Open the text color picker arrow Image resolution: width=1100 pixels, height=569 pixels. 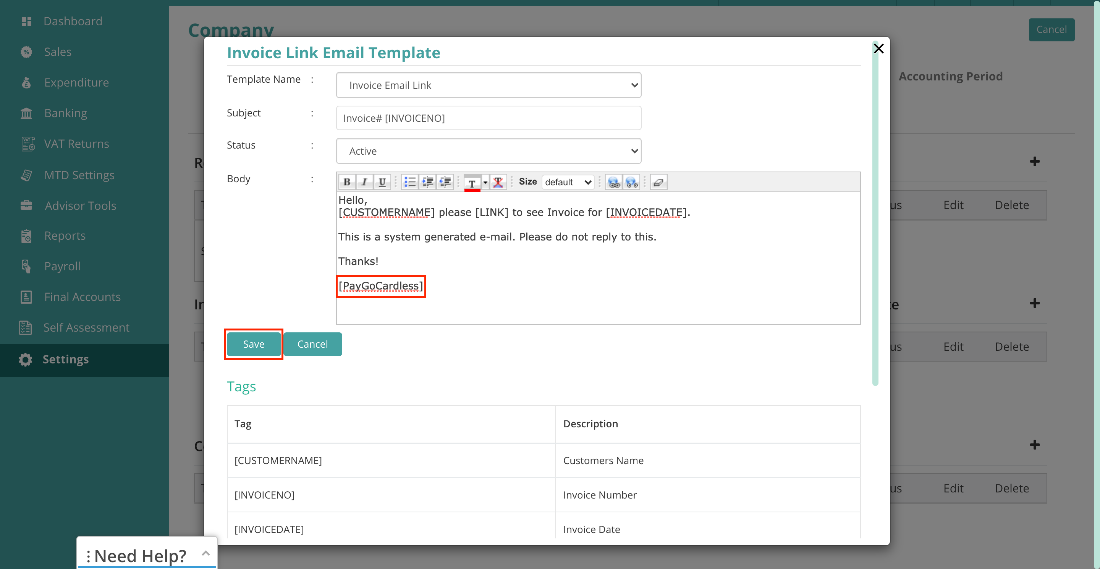[485, 182]
